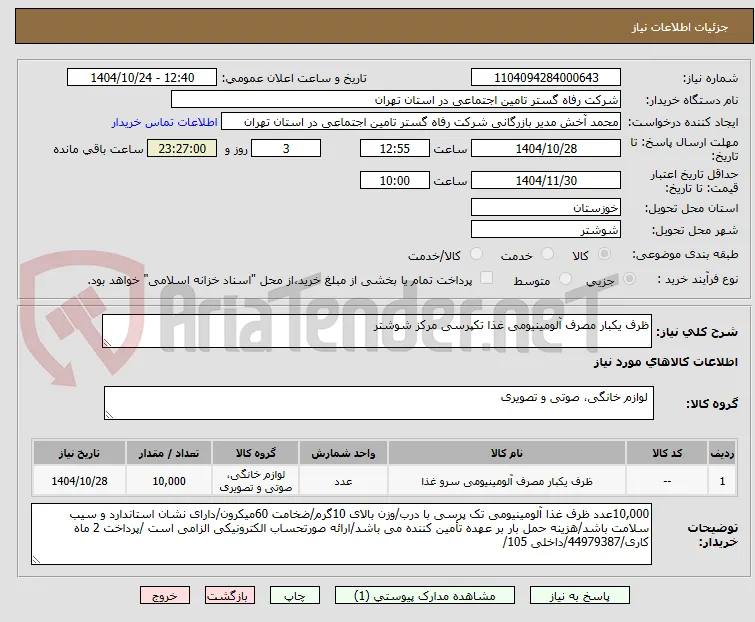Image resolution: width=755 pixels, height=622 pixels.
Task: Click the تاریخ نیاز column header
Action: click(79, 453)
